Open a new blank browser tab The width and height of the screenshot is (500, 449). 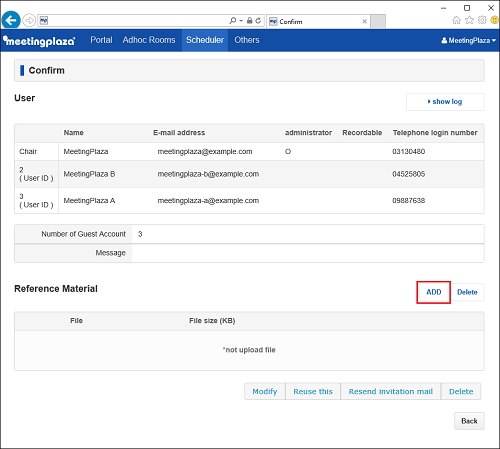click(x=378, y=21)
